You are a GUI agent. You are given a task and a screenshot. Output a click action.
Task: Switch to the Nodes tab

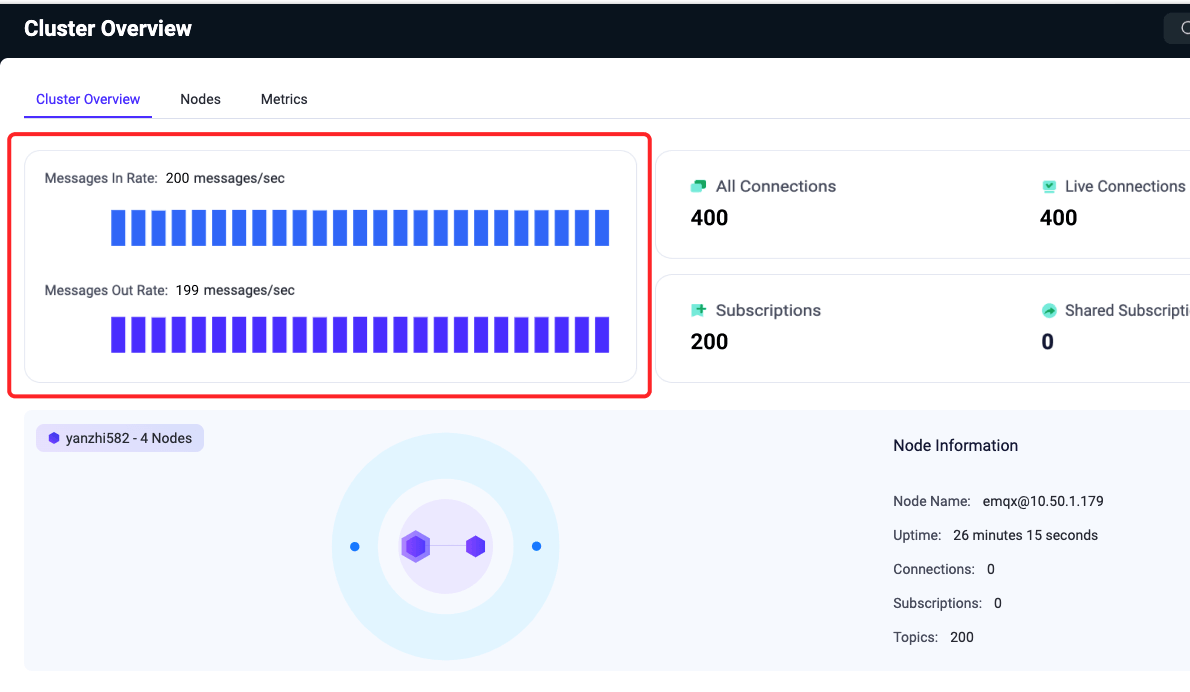click(200, 100)
